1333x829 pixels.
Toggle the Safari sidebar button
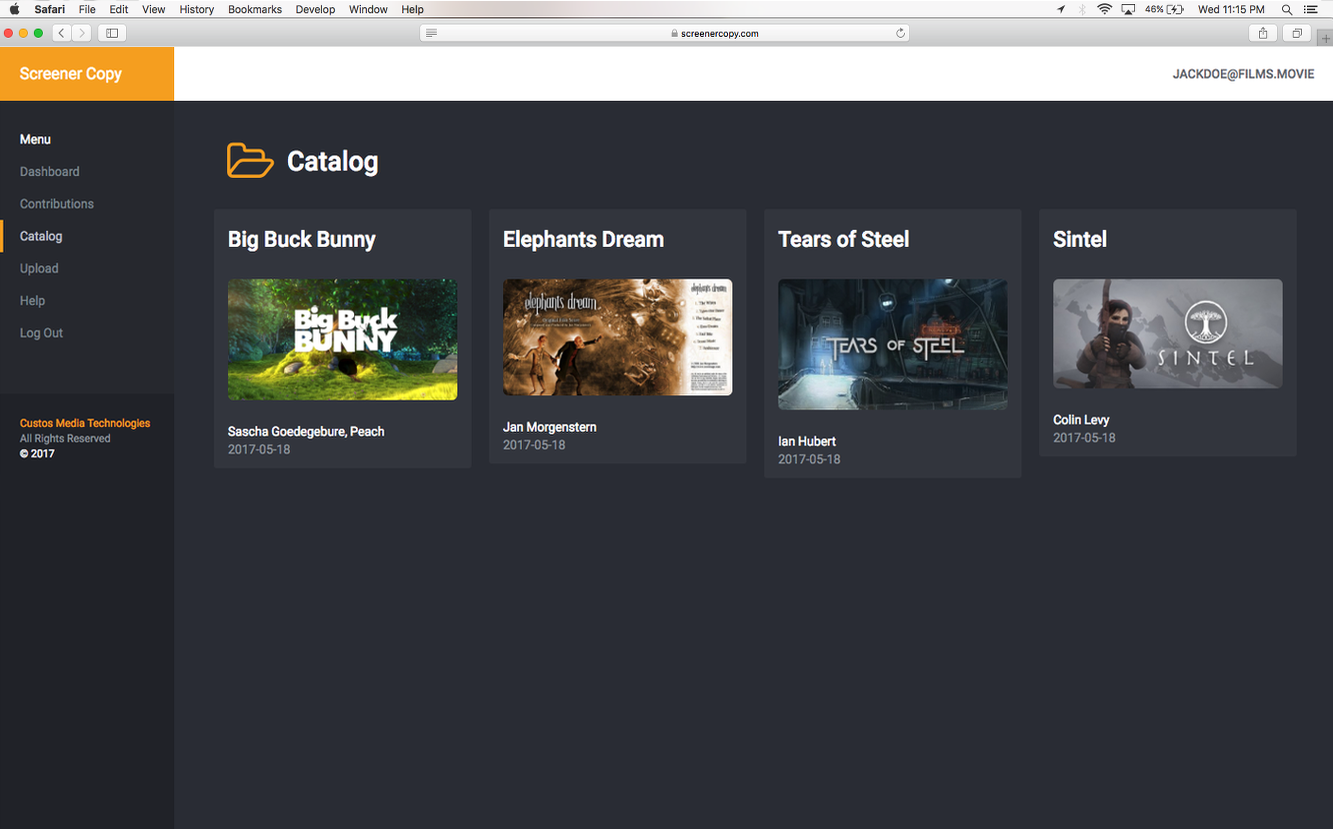pyautogui.click(x=112, y=33)
